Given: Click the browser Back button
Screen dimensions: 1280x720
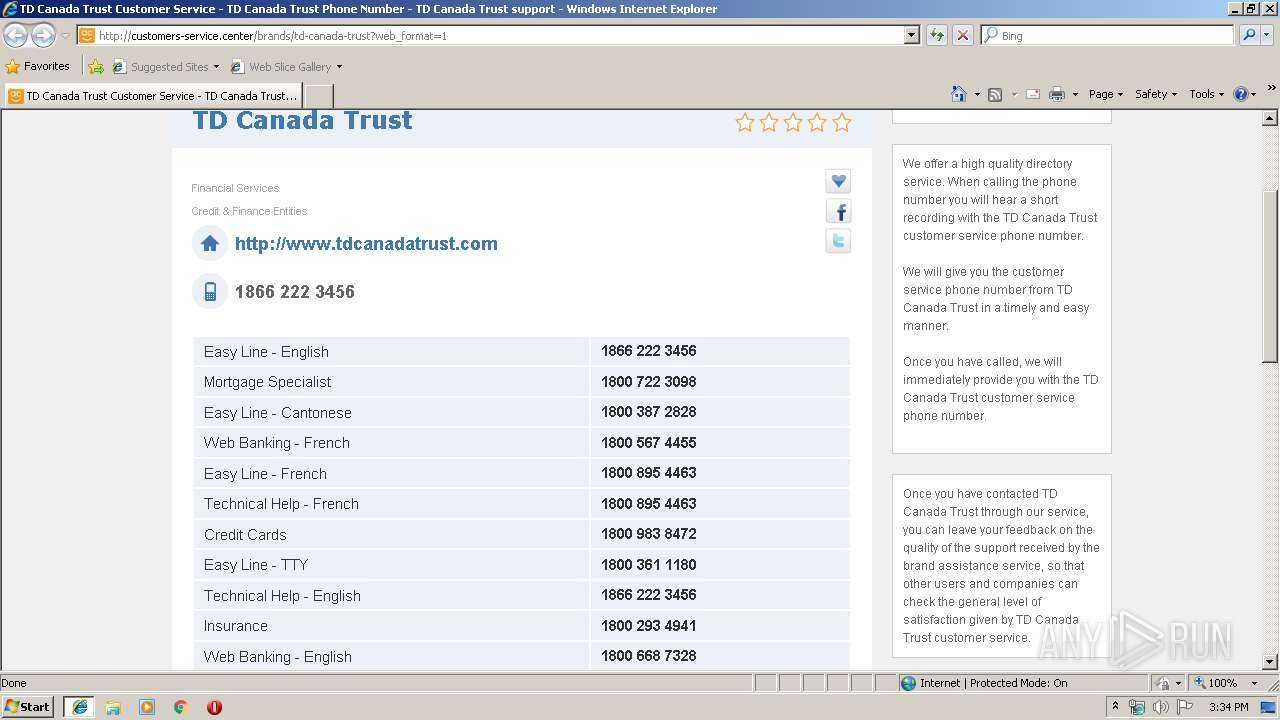Looking at the screenshot, I should (15, 36).
